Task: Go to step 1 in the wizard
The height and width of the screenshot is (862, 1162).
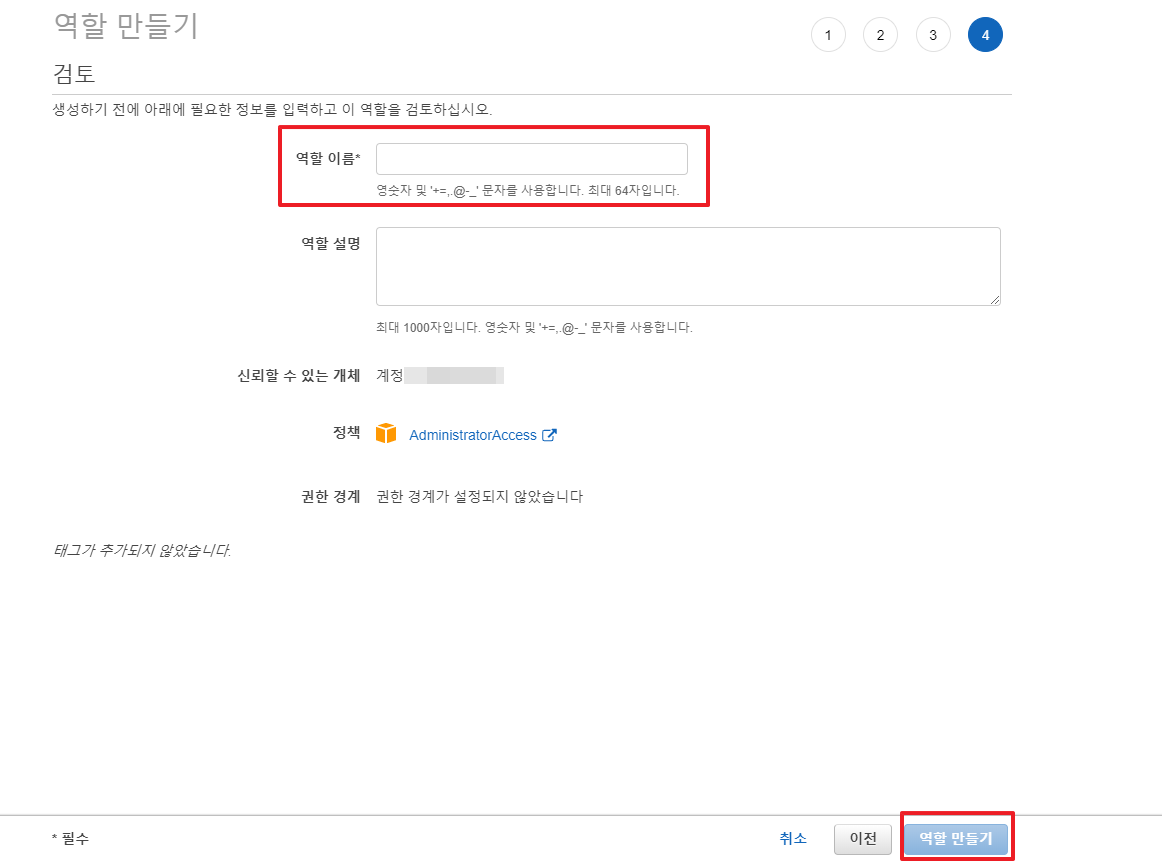Action: [828, 35]
